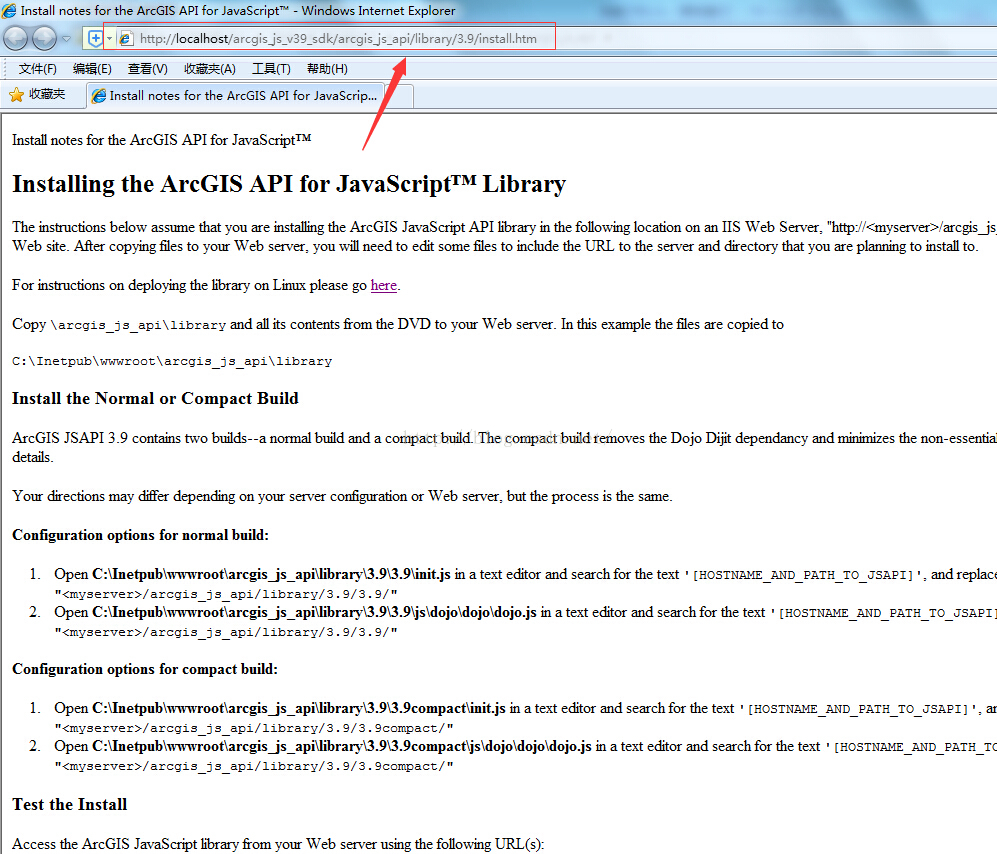
Task: Go forward with the browser Forward arrow
Action: click(x=45, y=39)
